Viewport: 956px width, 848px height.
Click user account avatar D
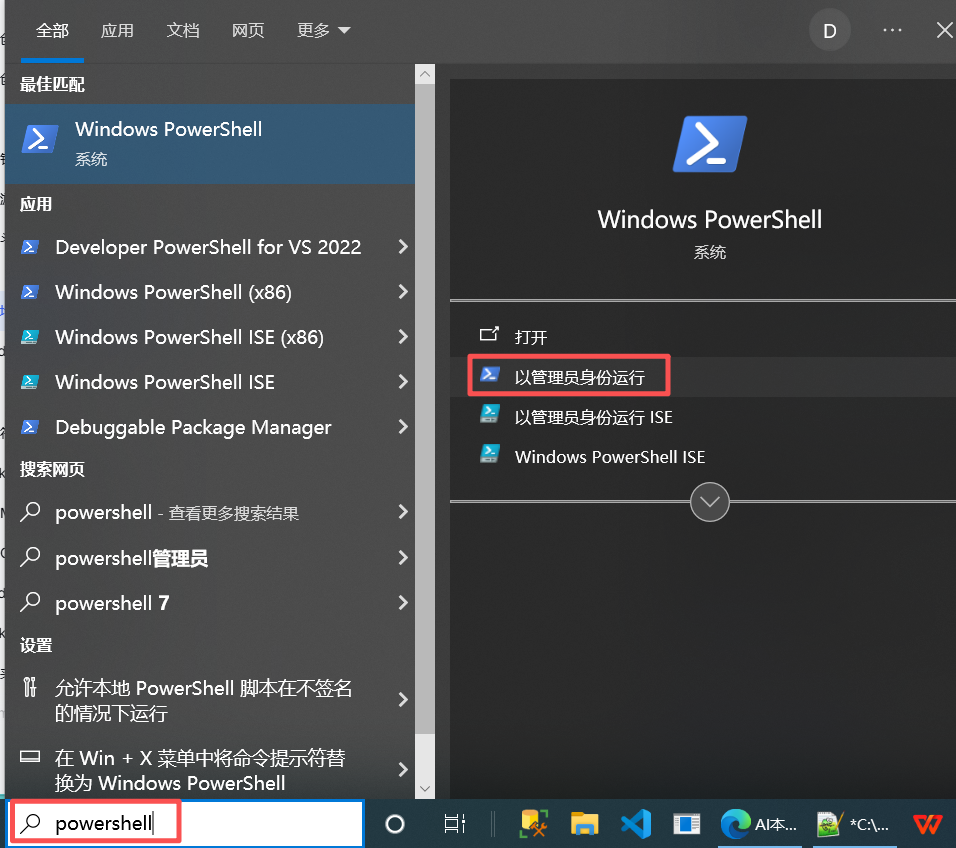[830, 30]
